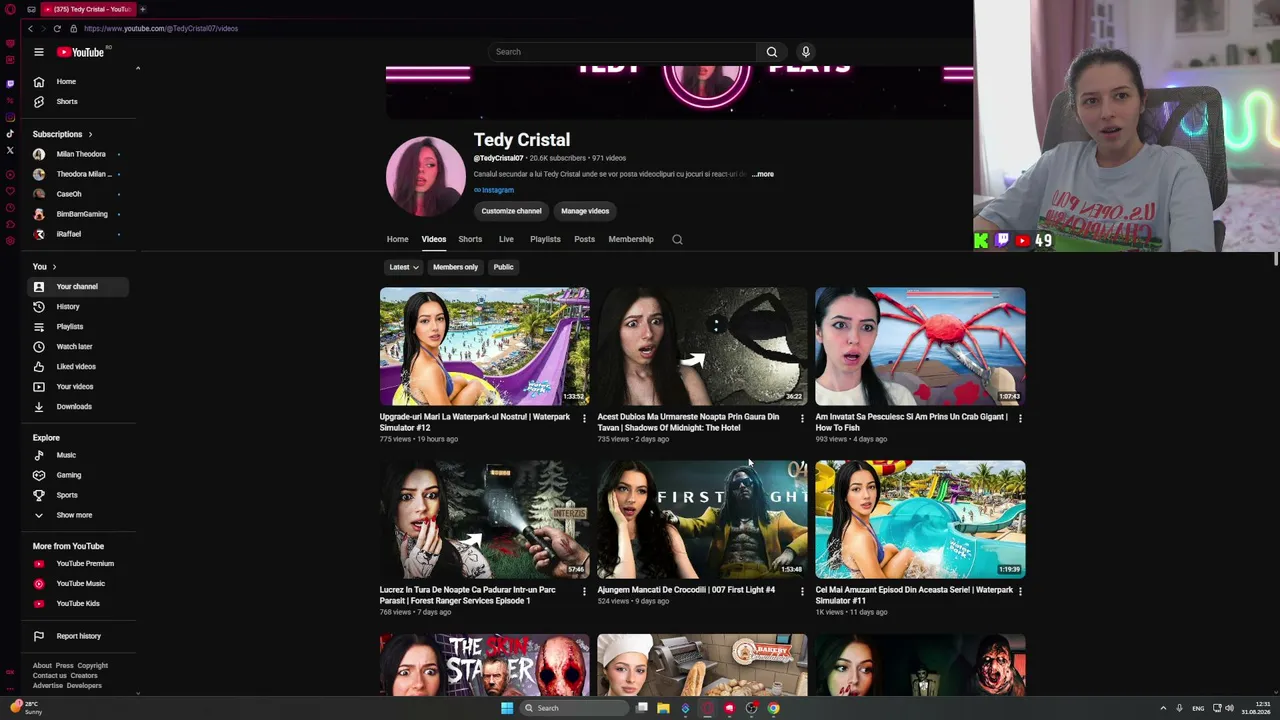This screenshot has height=720, width=1280.
Task: Click the Customize channel button
Action: pyautogui.click(x=511, y=211)
